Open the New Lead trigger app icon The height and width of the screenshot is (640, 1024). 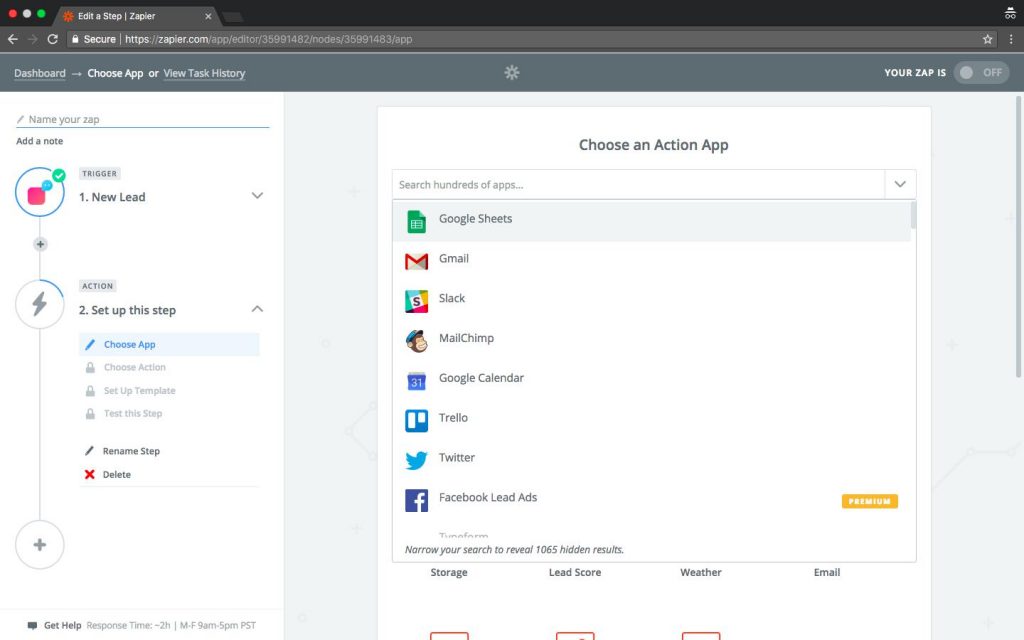[x=39, y=192]
